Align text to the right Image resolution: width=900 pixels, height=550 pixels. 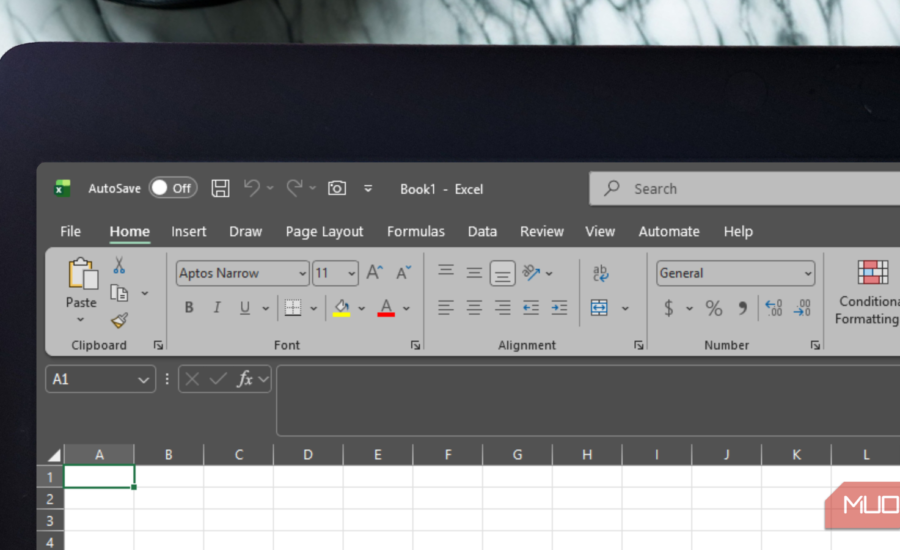pos(502,308)
